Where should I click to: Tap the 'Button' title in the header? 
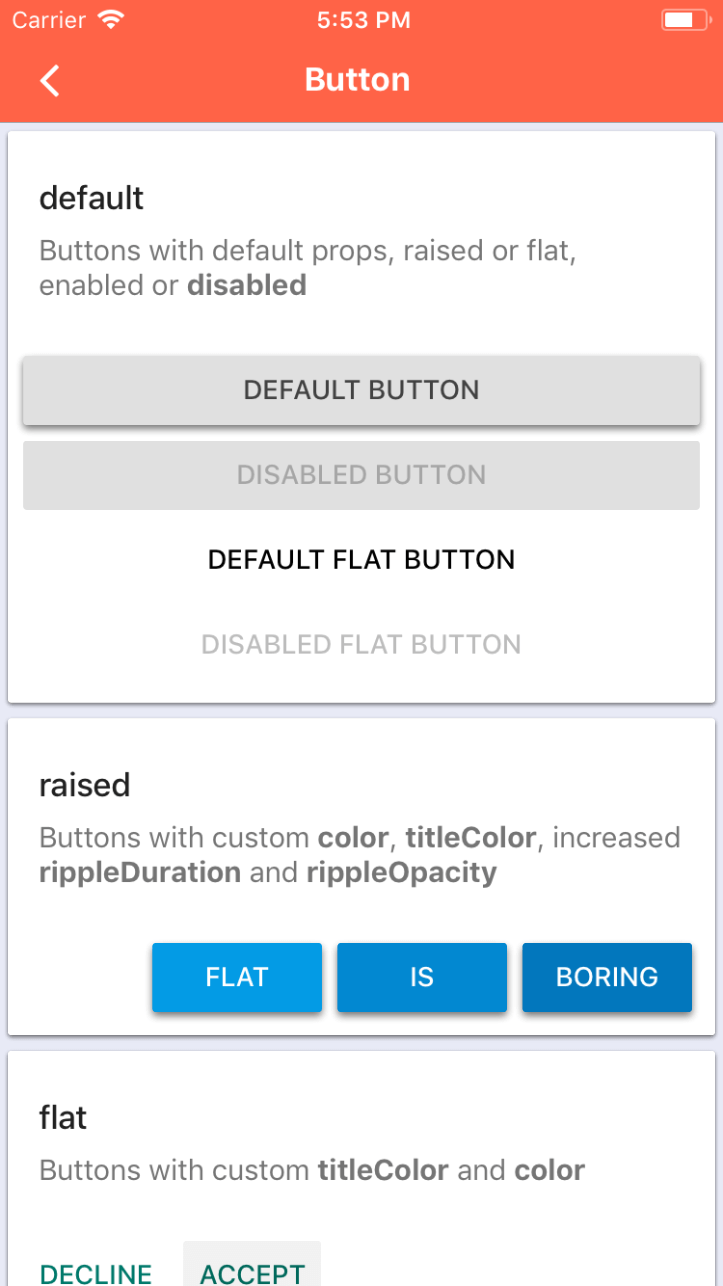pyautogui.click(x=357, y=80)
